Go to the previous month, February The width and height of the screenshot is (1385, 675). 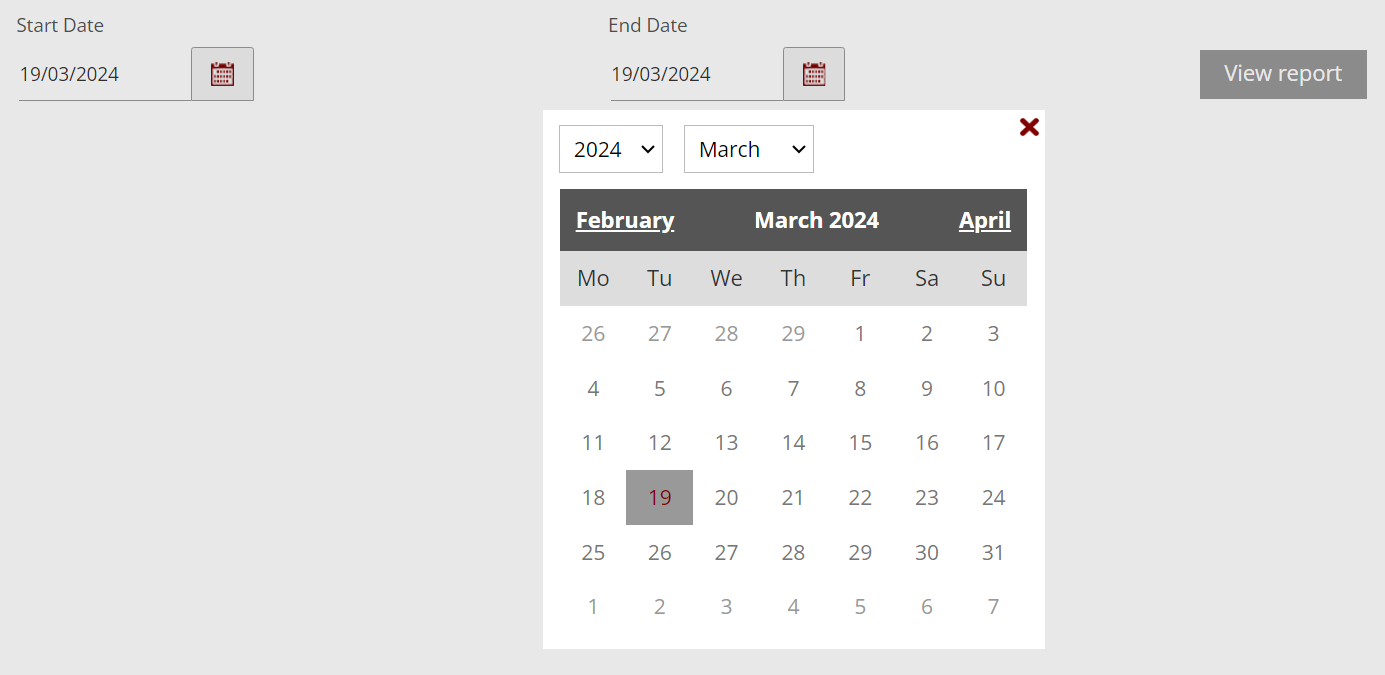click(x=625, y=220)
